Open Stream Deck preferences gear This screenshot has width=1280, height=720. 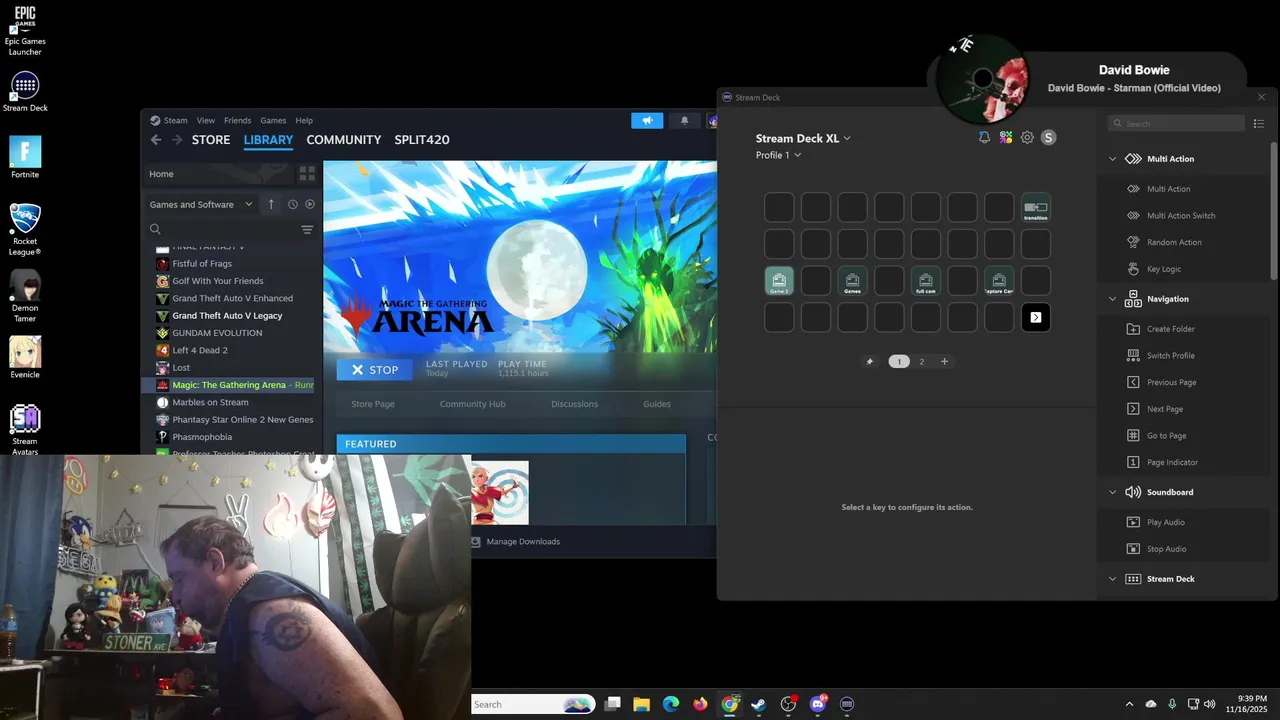coord(1027,138)
